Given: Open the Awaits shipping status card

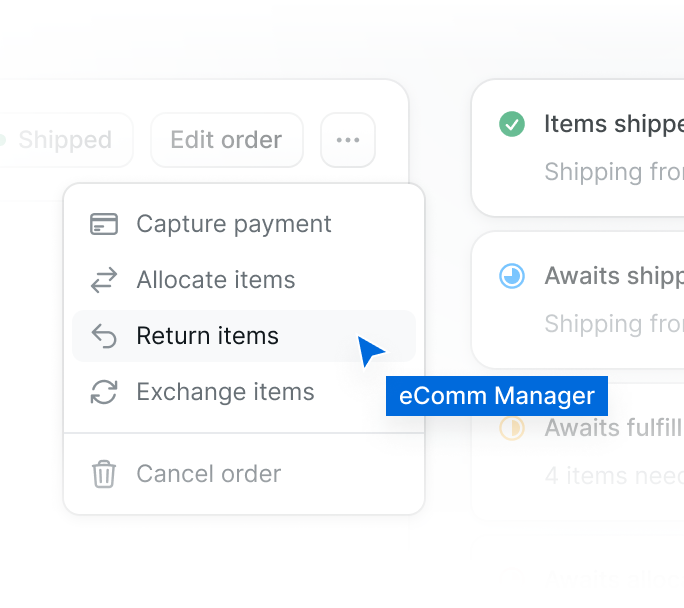Looking at the screenshot, I should pyautogui.click(x=578, y=300).
